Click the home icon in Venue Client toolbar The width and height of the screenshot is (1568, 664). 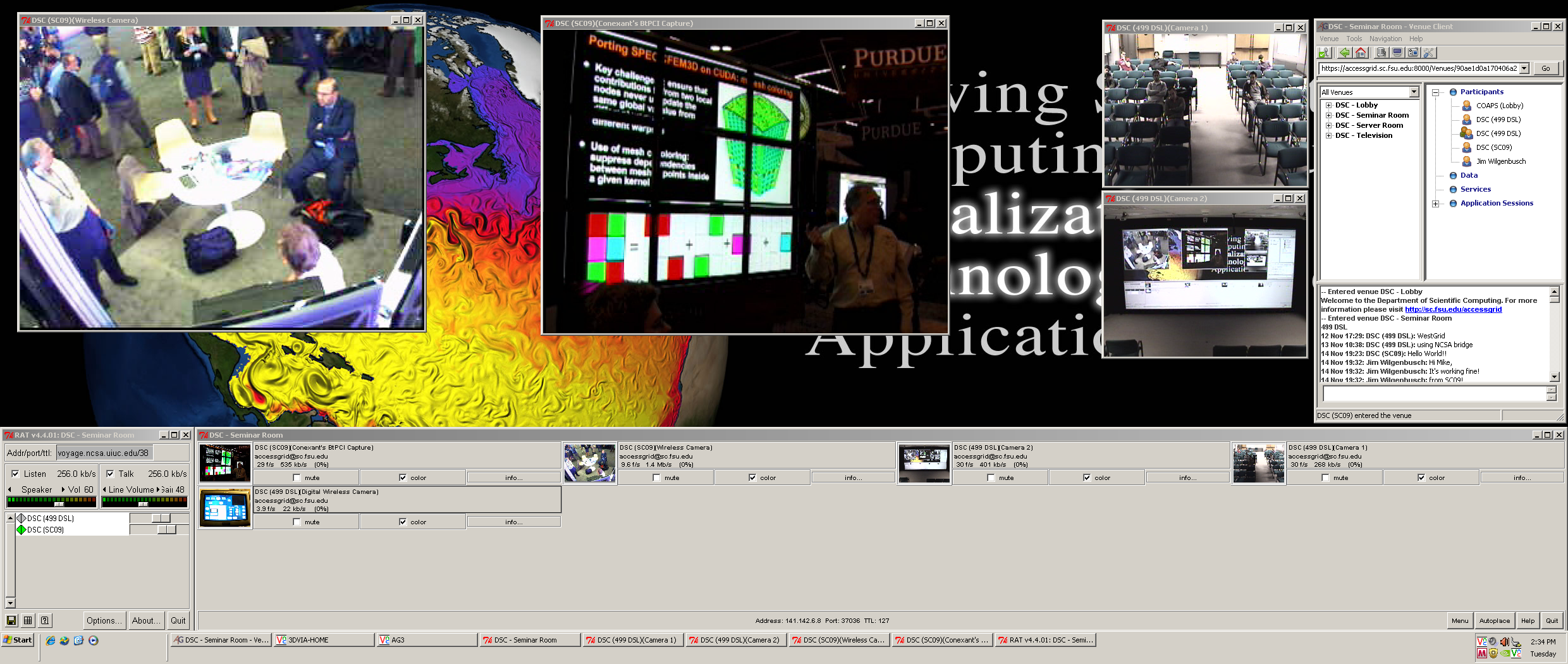[x=1361, y=53]
